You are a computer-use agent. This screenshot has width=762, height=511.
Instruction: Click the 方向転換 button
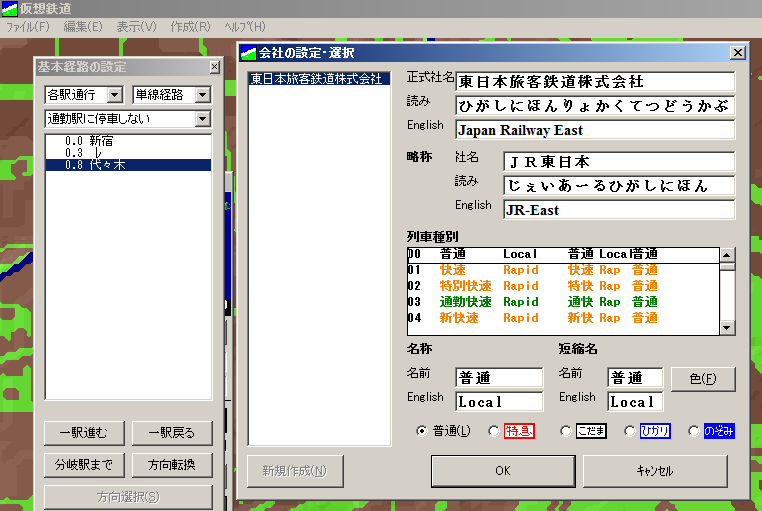[x=172, y=465]
